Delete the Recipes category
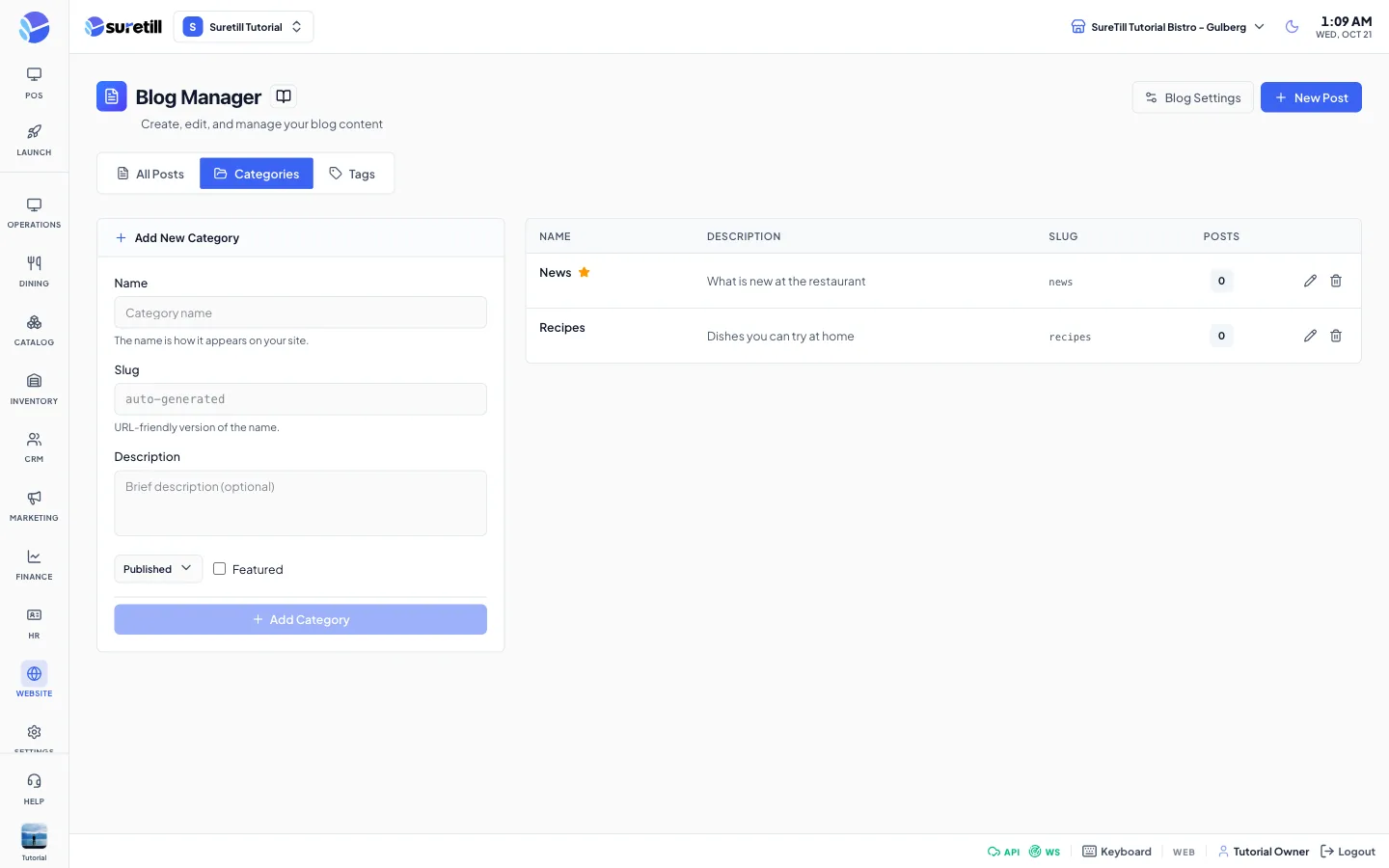 pos(1336,336)
